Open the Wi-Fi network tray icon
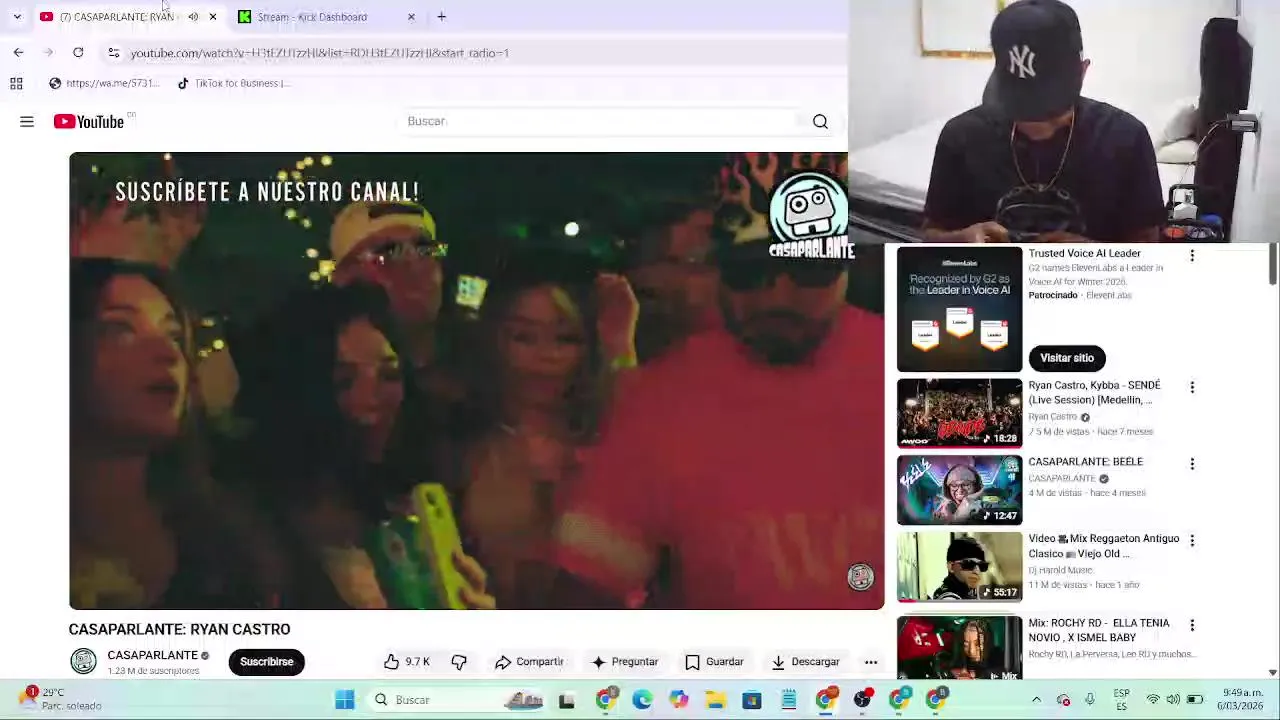 tap(1153, 699)
